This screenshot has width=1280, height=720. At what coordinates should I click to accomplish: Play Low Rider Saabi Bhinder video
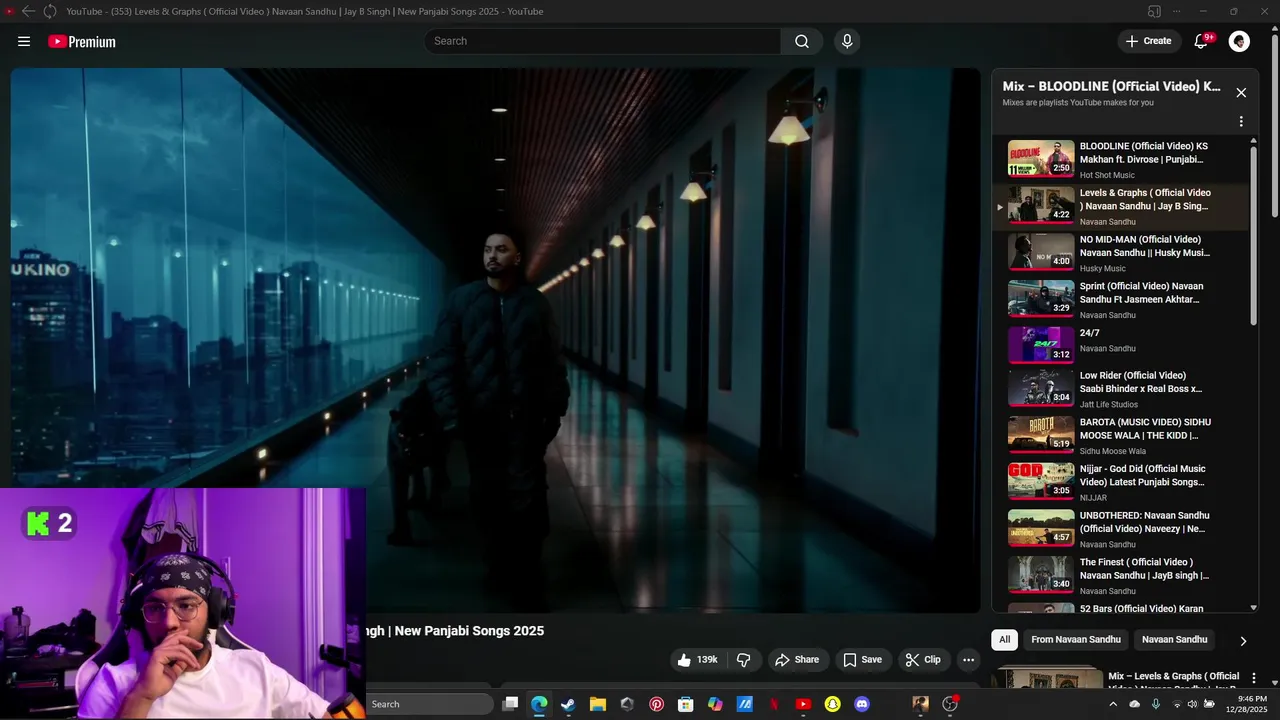1122,389
